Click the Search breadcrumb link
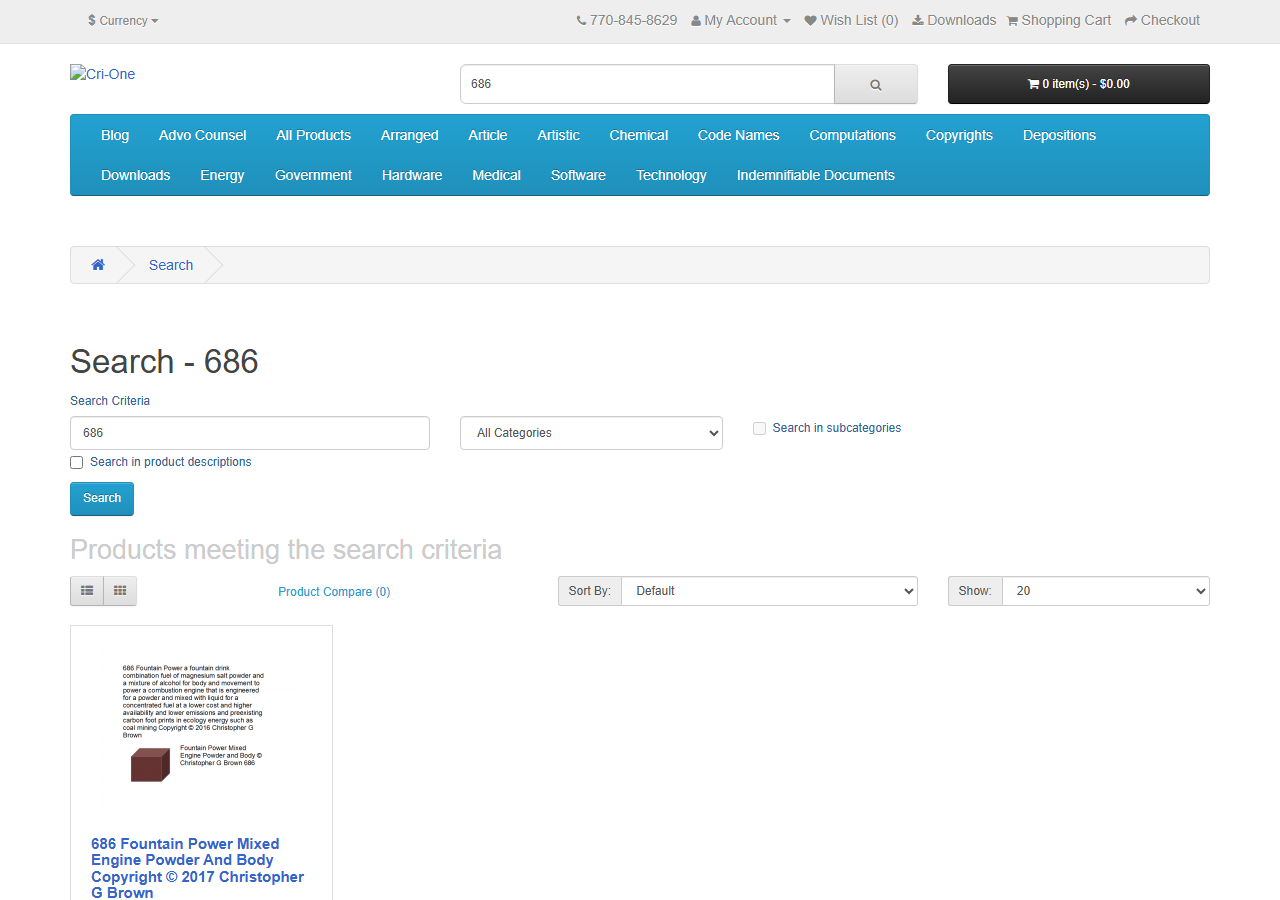 (171, 265)
